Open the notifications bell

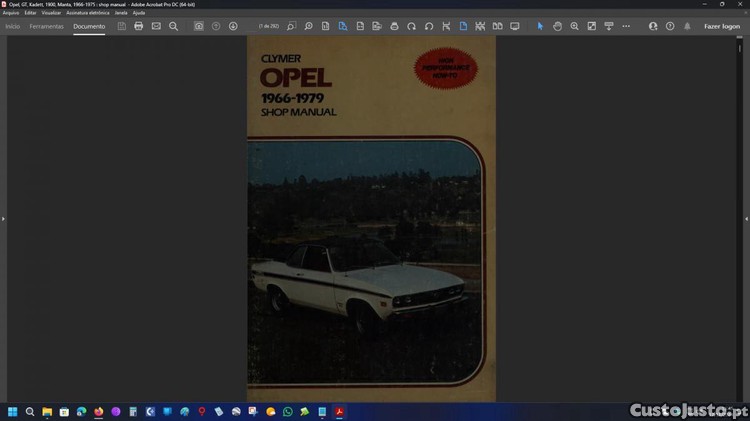[687, 26]
